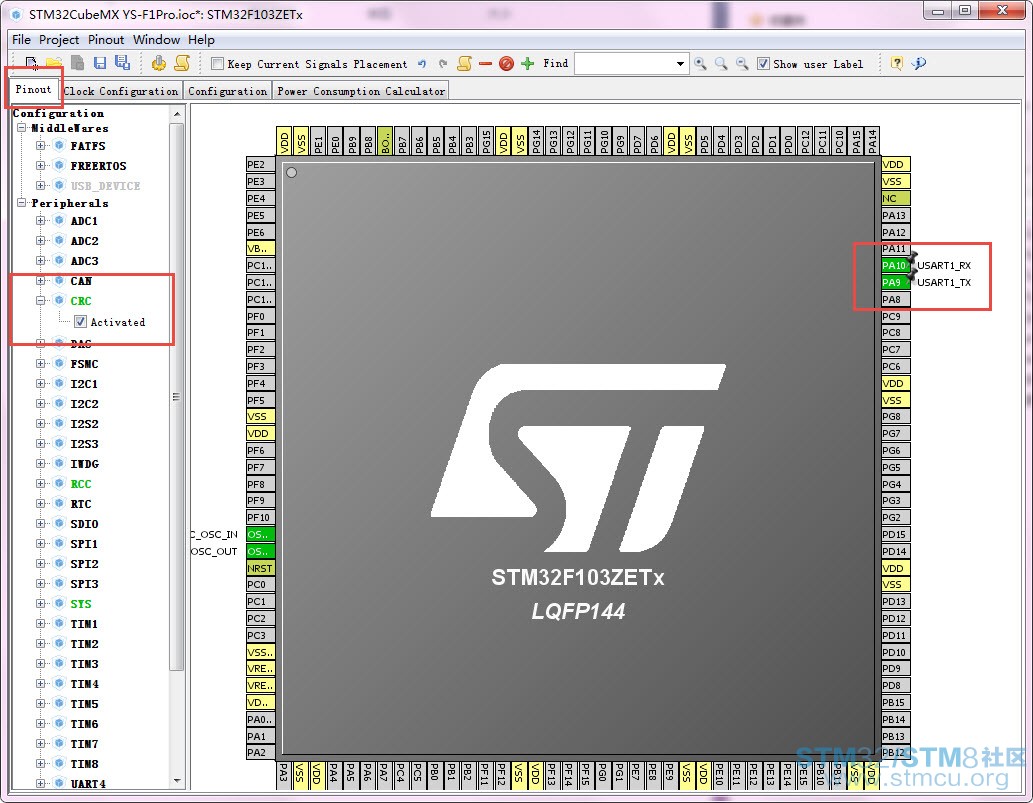1033x803 pixels.
Task: Expand the ADC1 peripheral node
Action: coord(40,221)
